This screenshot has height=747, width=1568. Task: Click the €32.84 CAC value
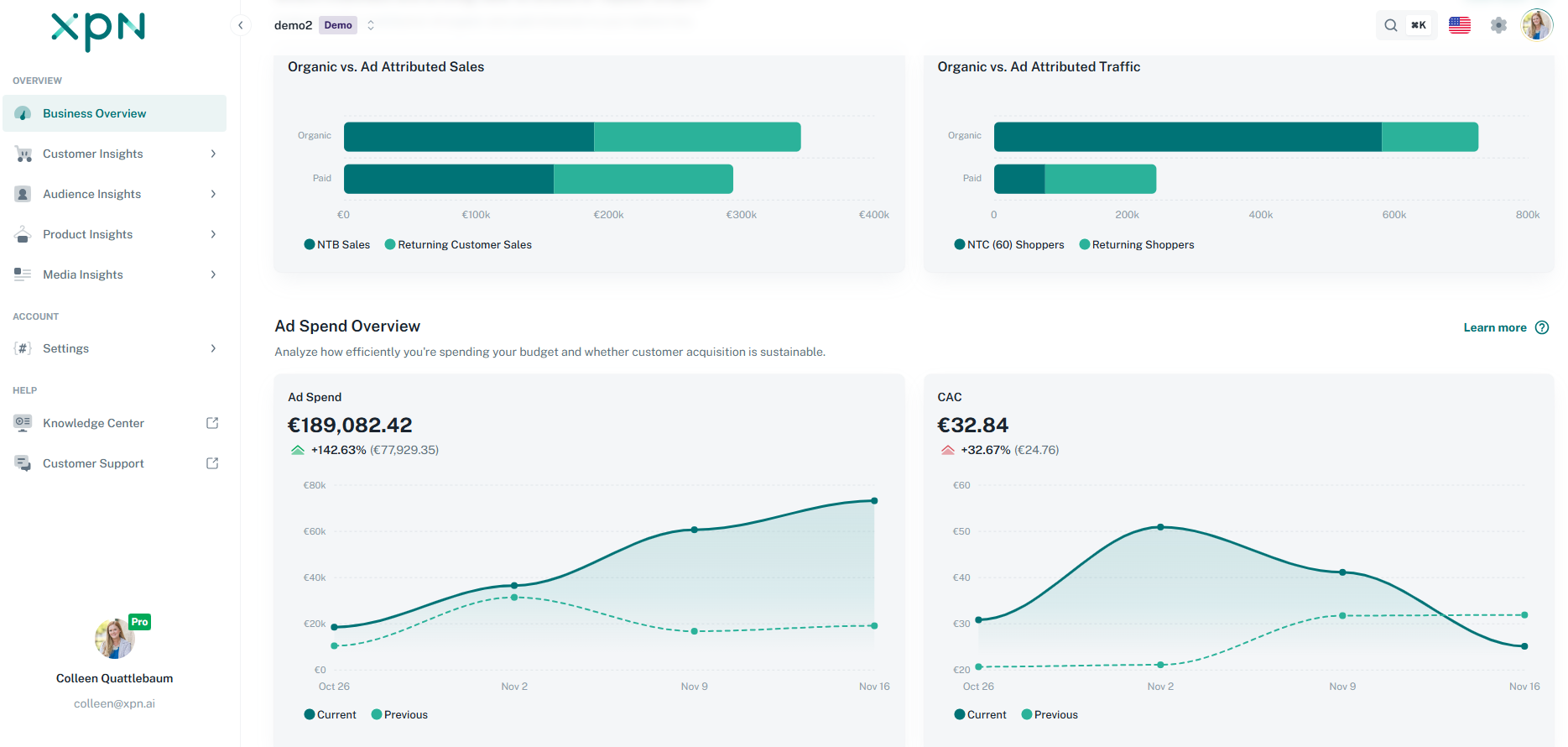tap(973, 425)
